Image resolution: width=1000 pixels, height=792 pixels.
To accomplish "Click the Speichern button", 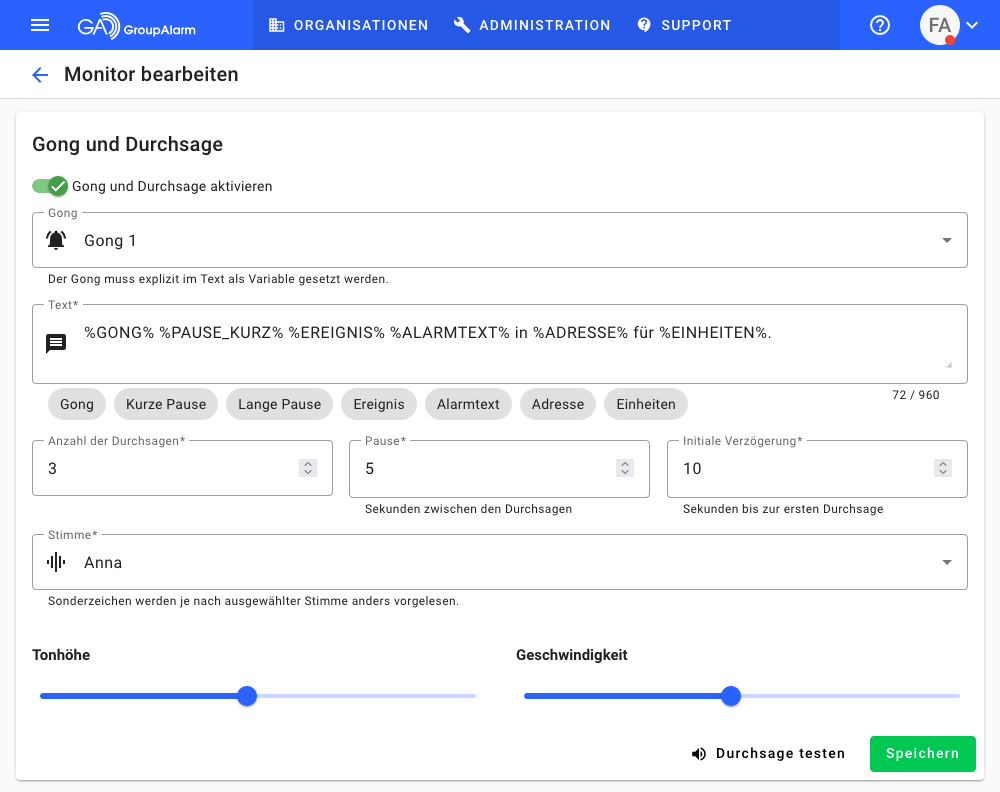I will point(922,754).
